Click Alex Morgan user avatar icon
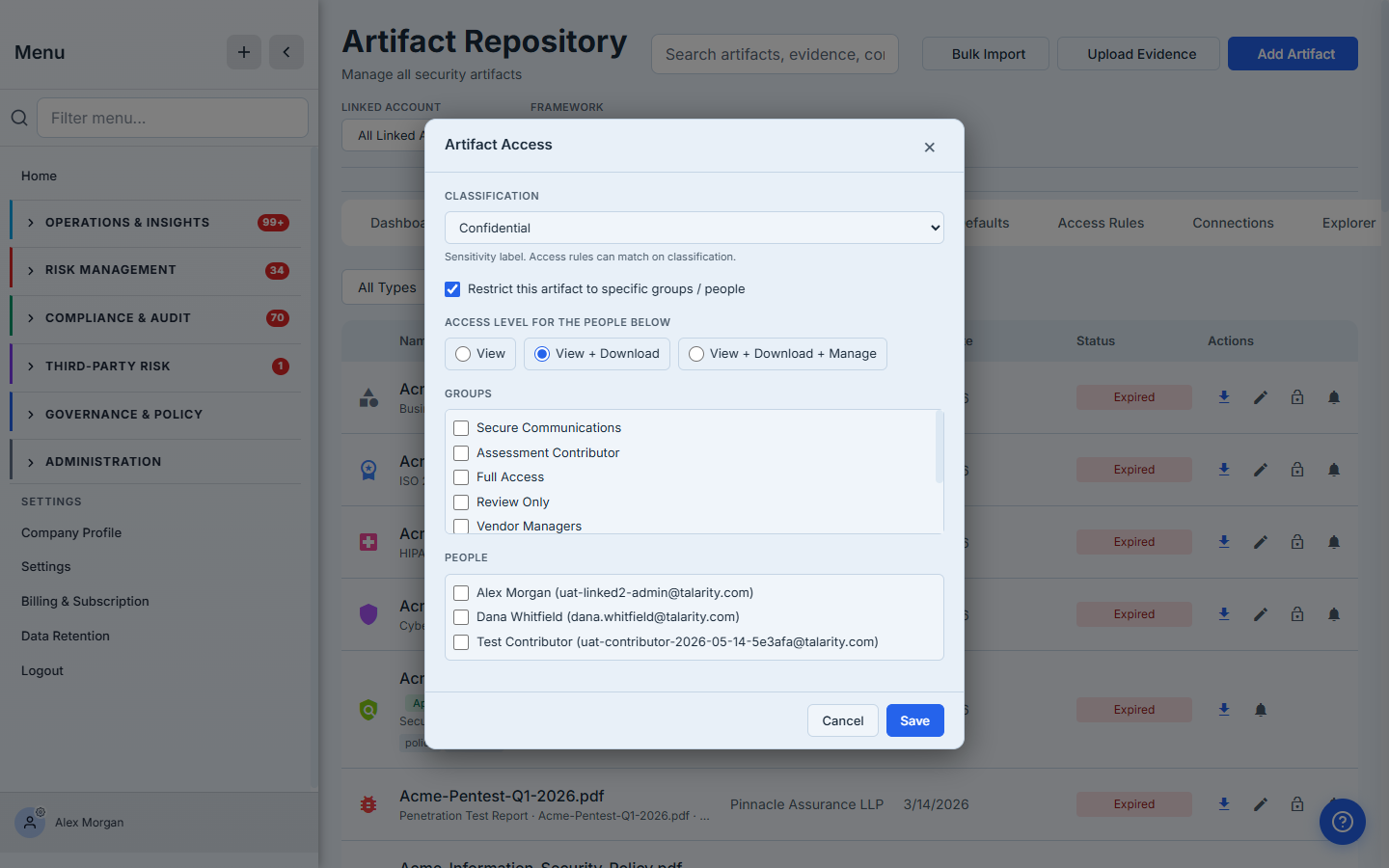 [x=30, y=823]
